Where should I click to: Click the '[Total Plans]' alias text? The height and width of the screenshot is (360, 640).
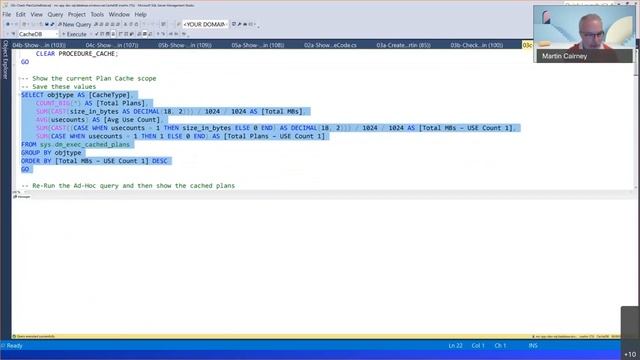pos(120,103)
